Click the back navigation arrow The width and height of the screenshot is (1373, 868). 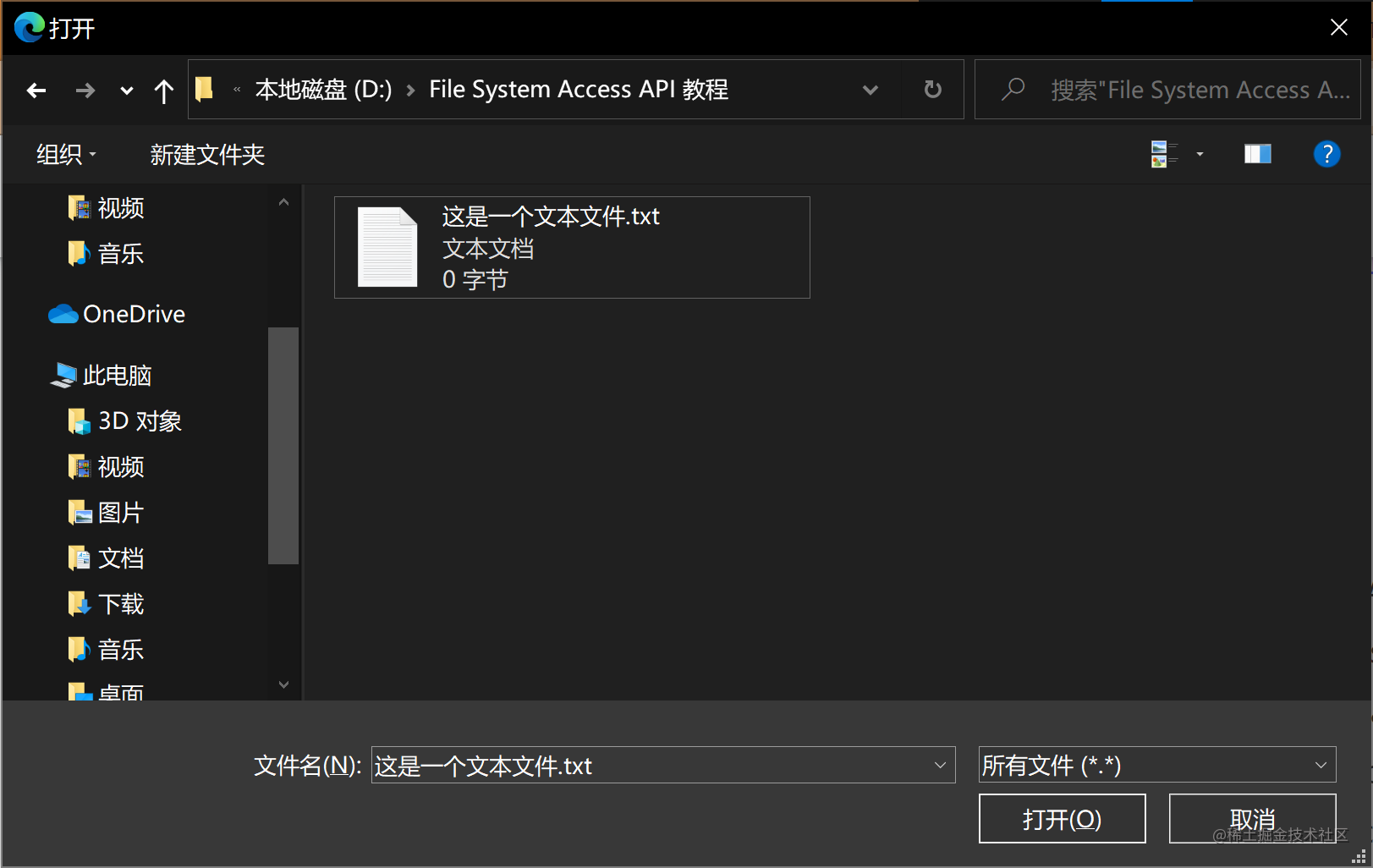pyautogui.click(x=36, y=90)
